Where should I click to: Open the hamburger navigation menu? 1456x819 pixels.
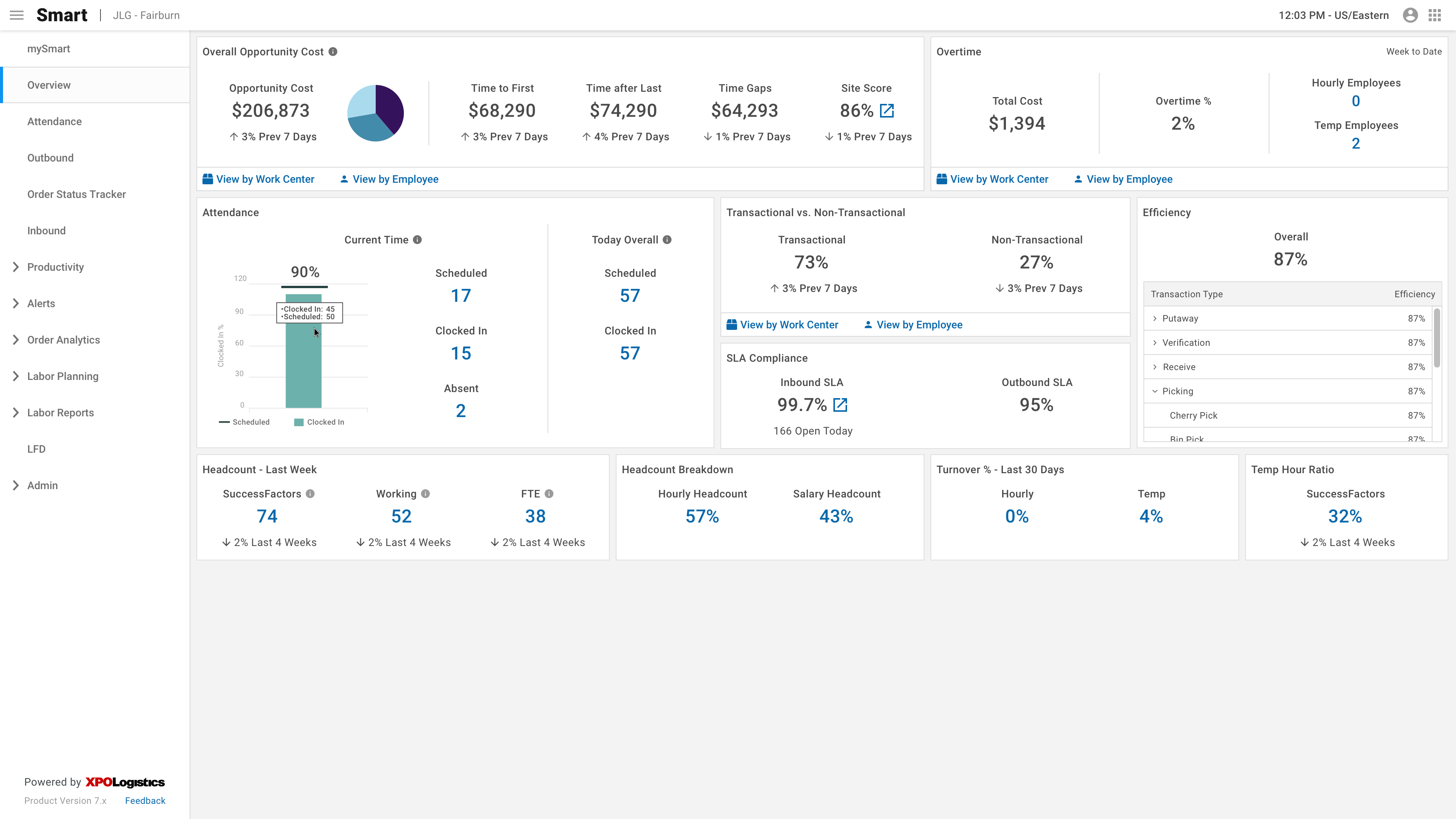click(17, 15)
